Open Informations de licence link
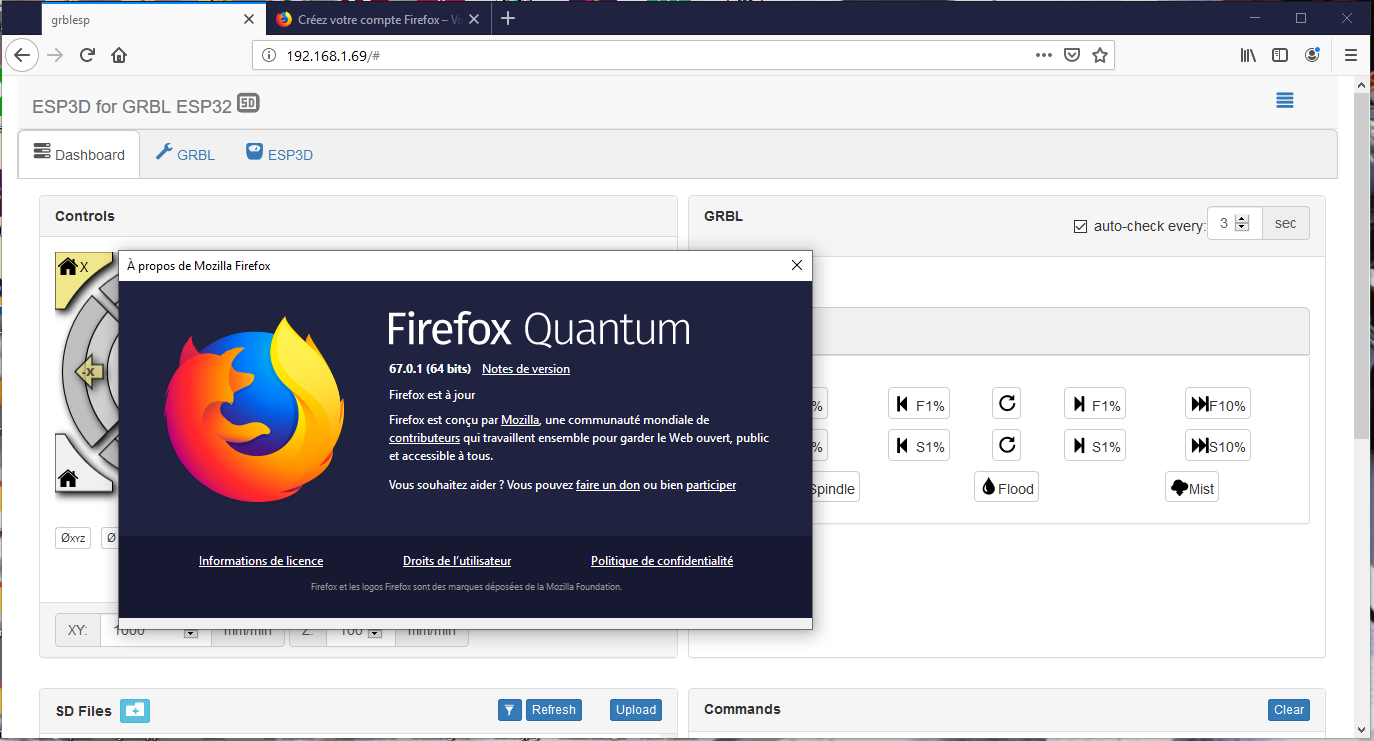 click(261, 561)
